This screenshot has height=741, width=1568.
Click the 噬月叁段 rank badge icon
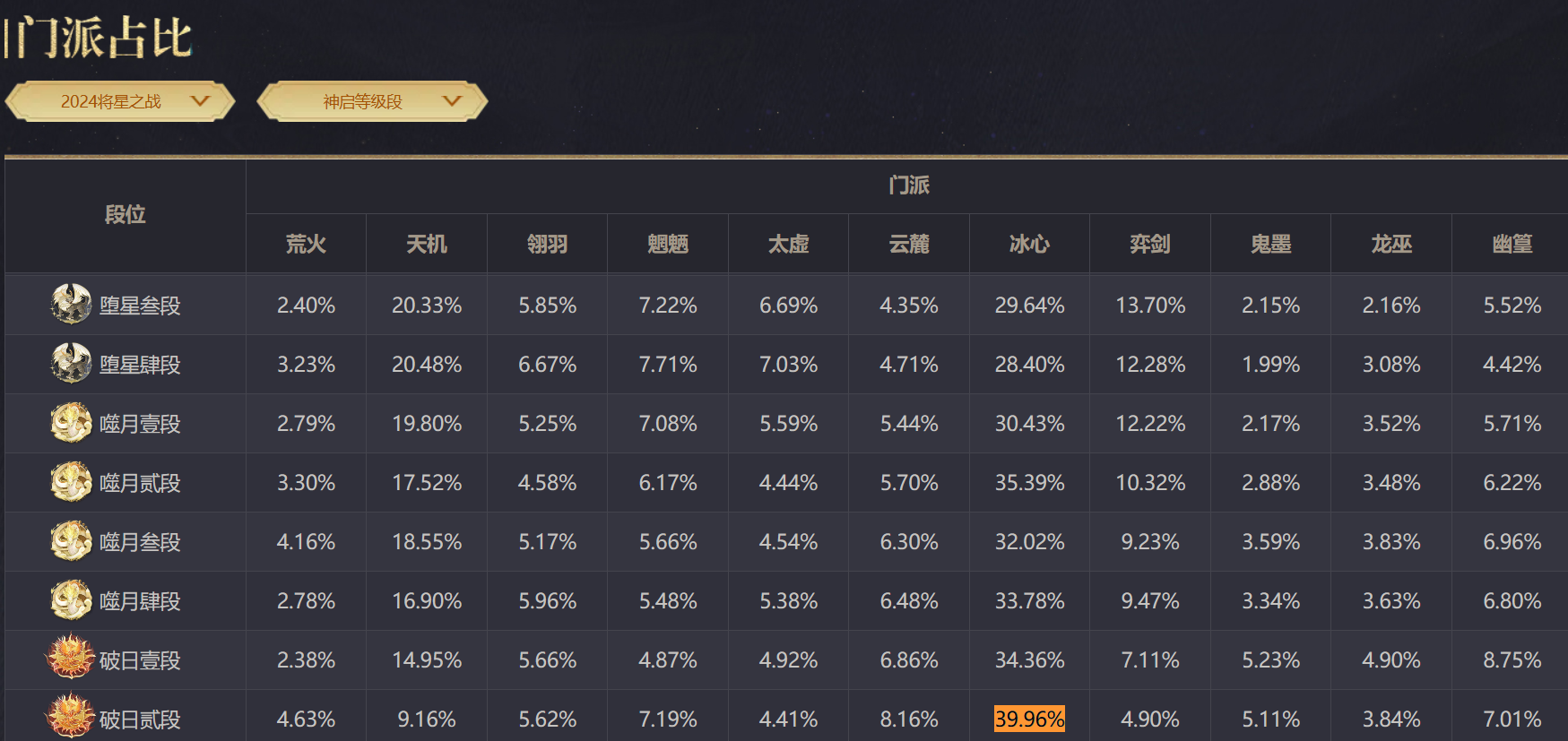(x=71, y=541)
